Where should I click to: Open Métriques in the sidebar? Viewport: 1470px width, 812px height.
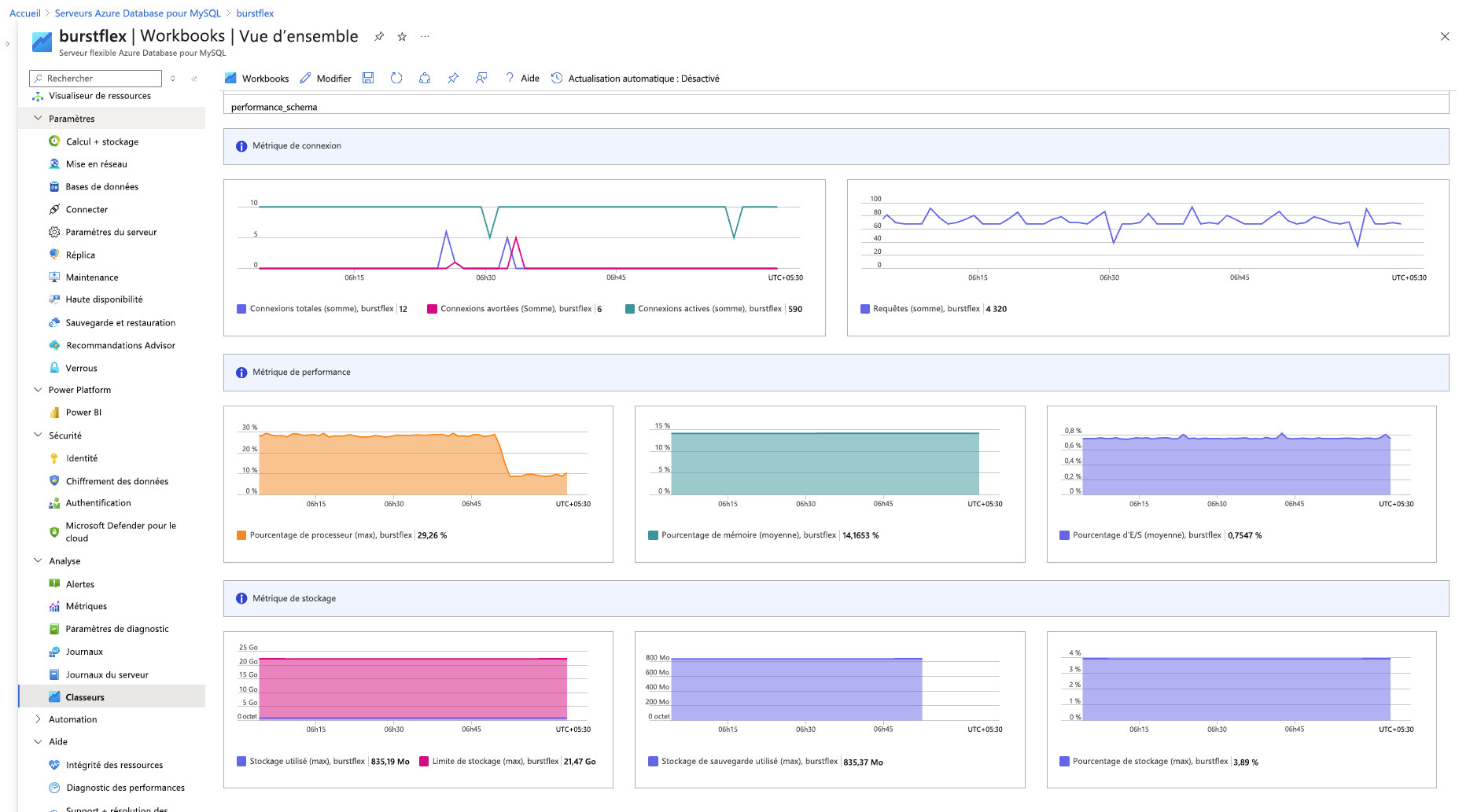[86, 607]
